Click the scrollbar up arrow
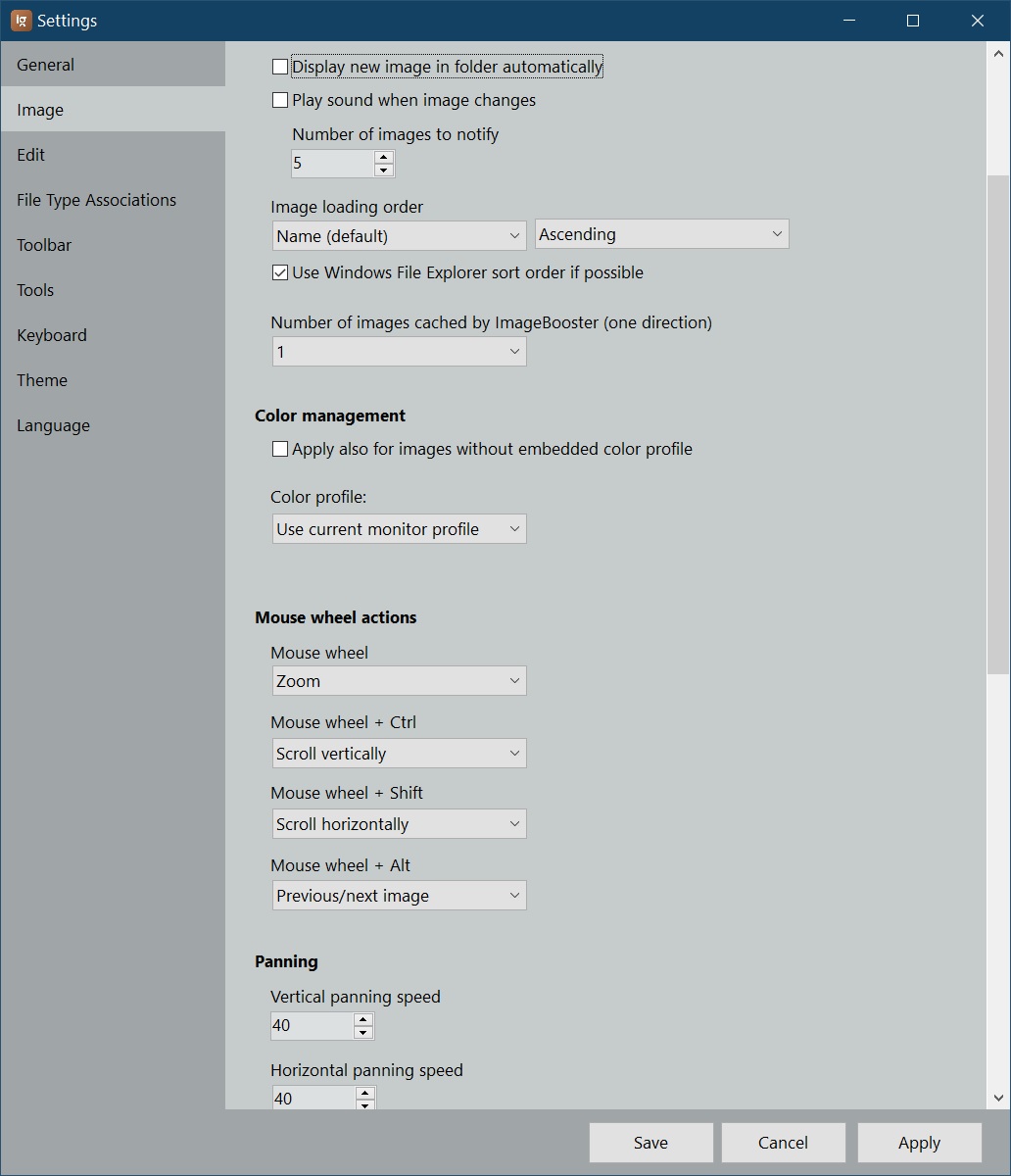 (998, 52)
